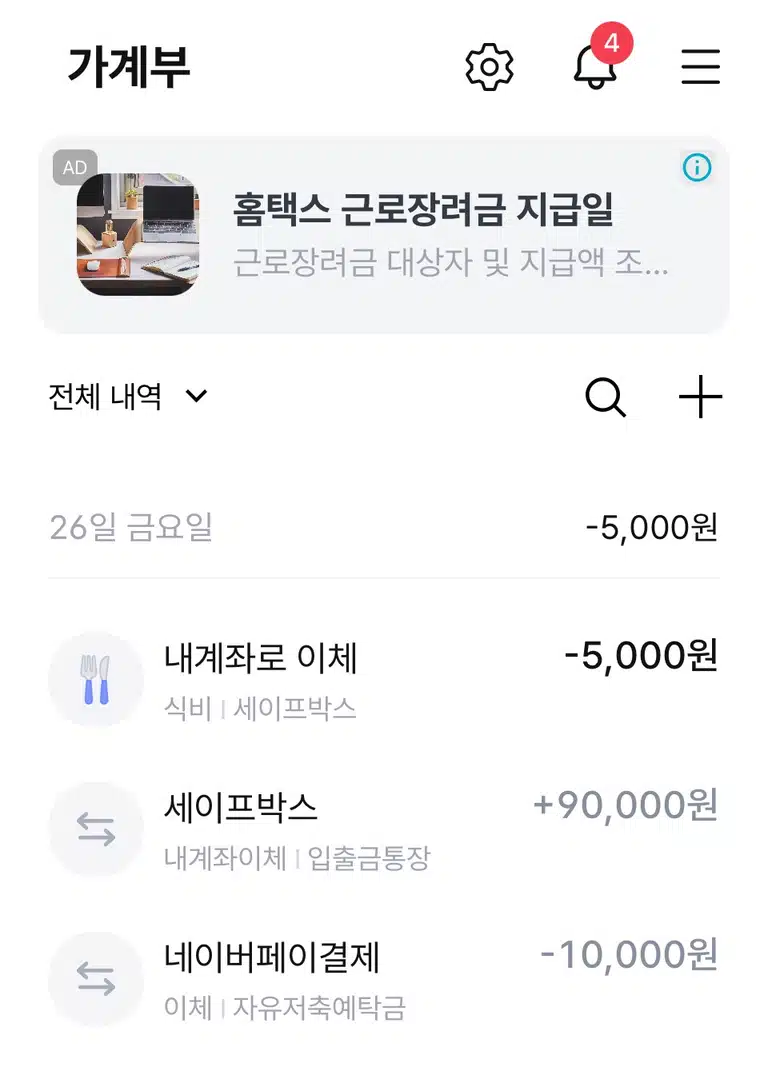Tap the ad info icon
Image resolution: width=768 pixels, height=1070 pixels.
coord(696,167)
